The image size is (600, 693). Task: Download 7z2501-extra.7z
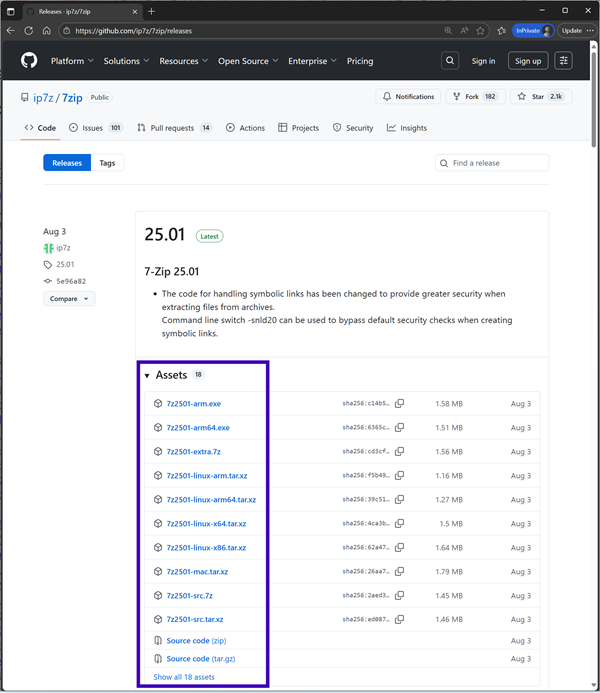[194, 451]
